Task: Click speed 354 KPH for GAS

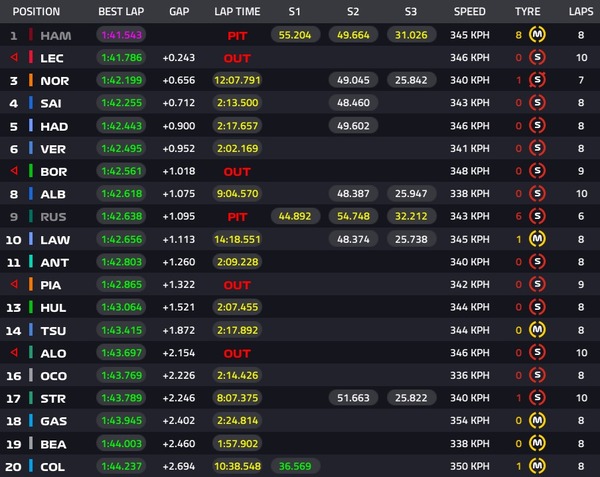Action: [x=470, y=420]
